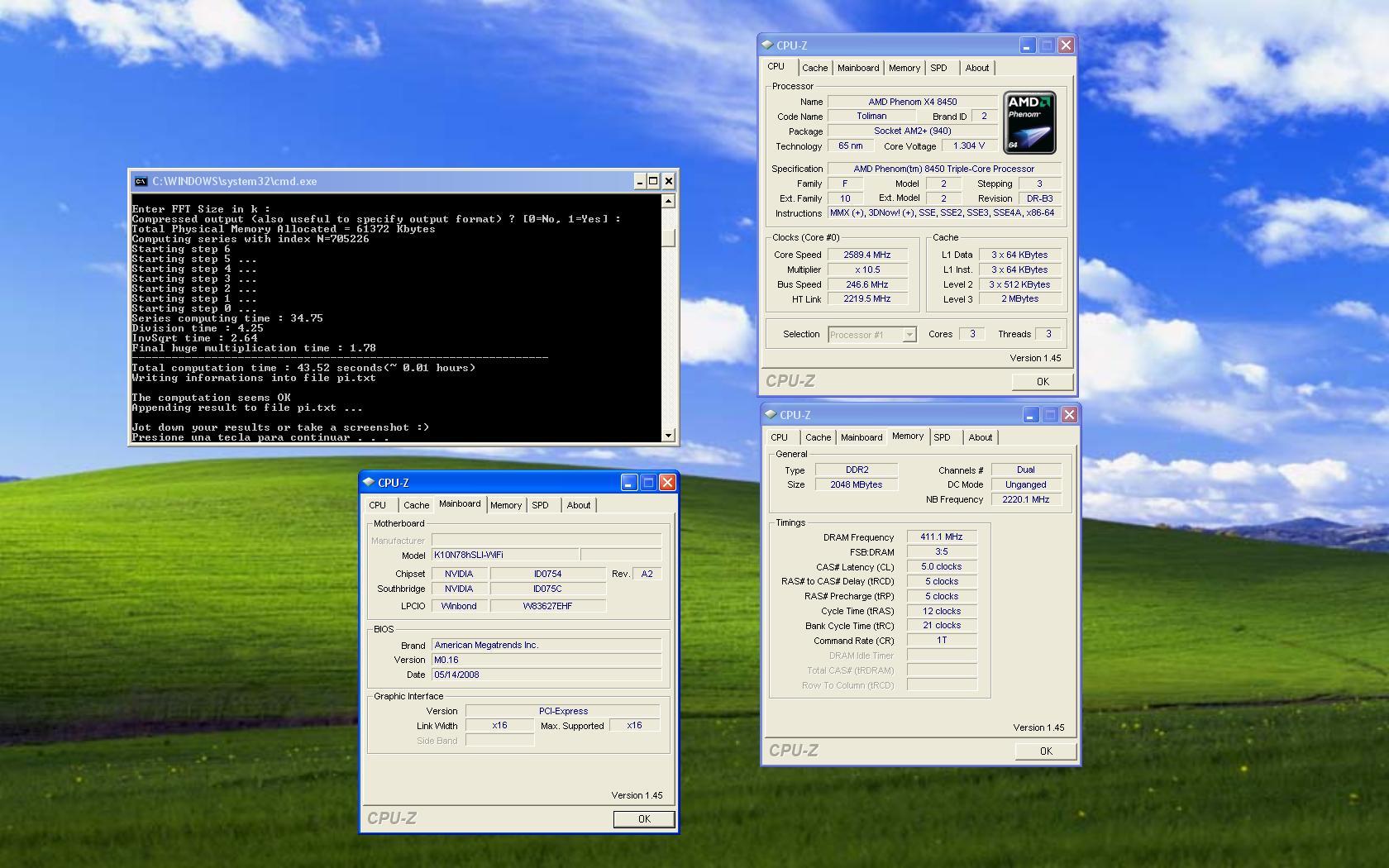Click cmd scrollbar up arrow

[x=668, y=201]
